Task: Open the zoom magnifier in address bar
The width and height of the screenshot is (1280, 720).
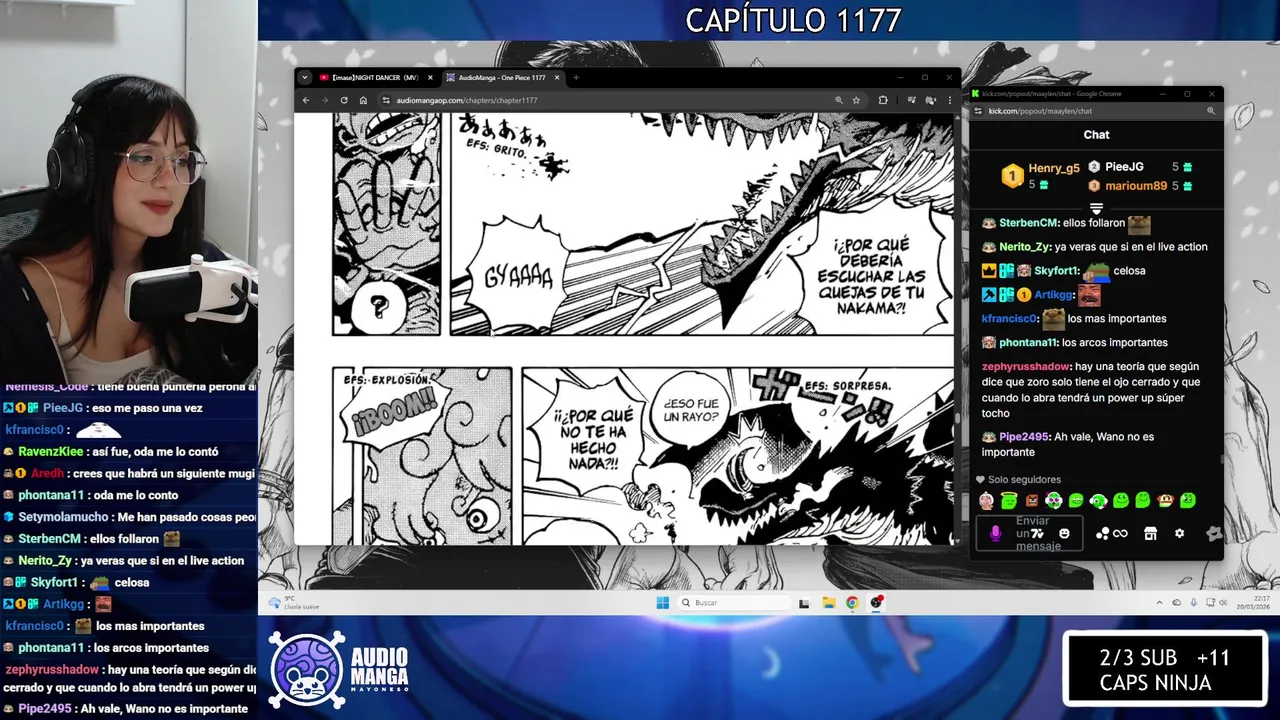Action: (x=838, y=100)
